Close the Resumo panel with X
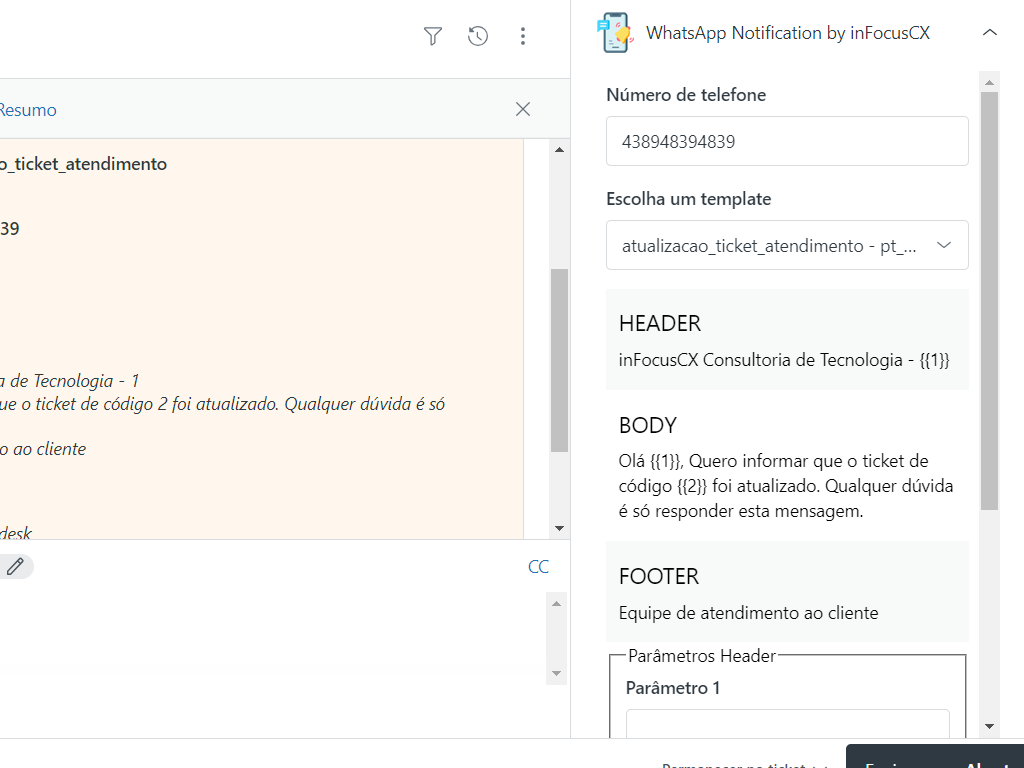1024x768 pixels. tap(522, 109)
